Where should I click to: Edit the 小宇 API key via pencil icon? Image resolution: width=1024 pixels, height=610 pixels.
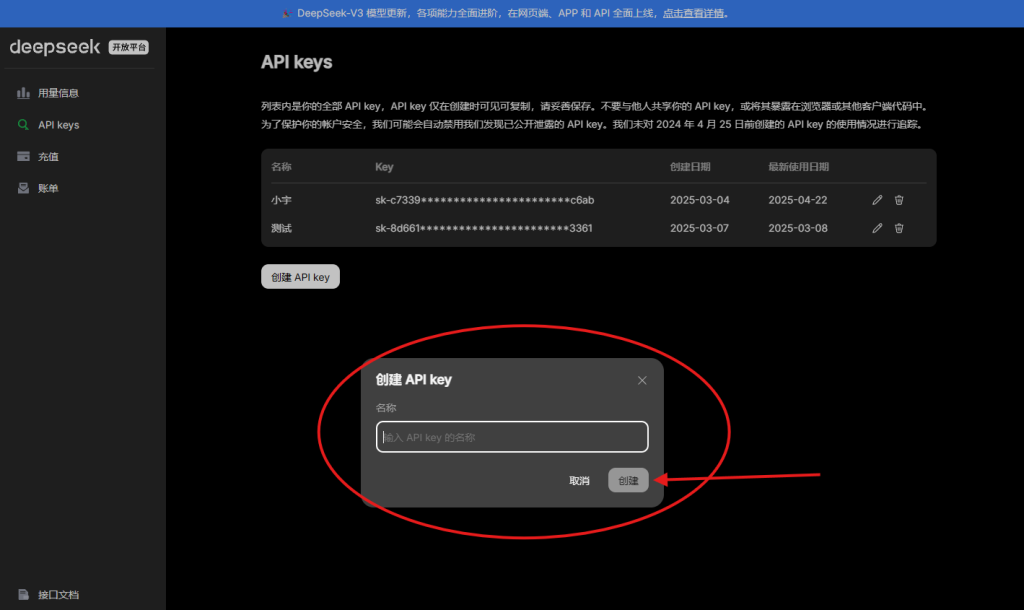pos(876,200)
